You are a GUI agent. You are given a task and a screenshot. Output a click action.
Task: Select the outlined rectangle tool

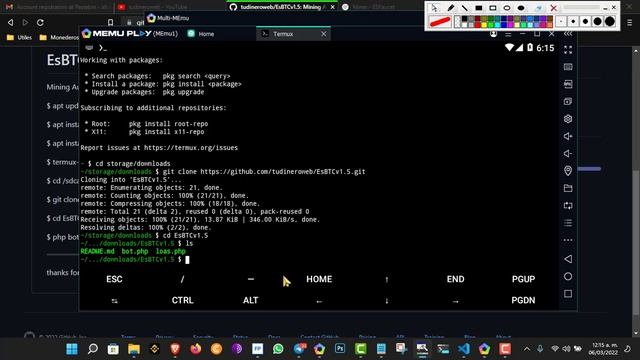click(x=493, y=8)
